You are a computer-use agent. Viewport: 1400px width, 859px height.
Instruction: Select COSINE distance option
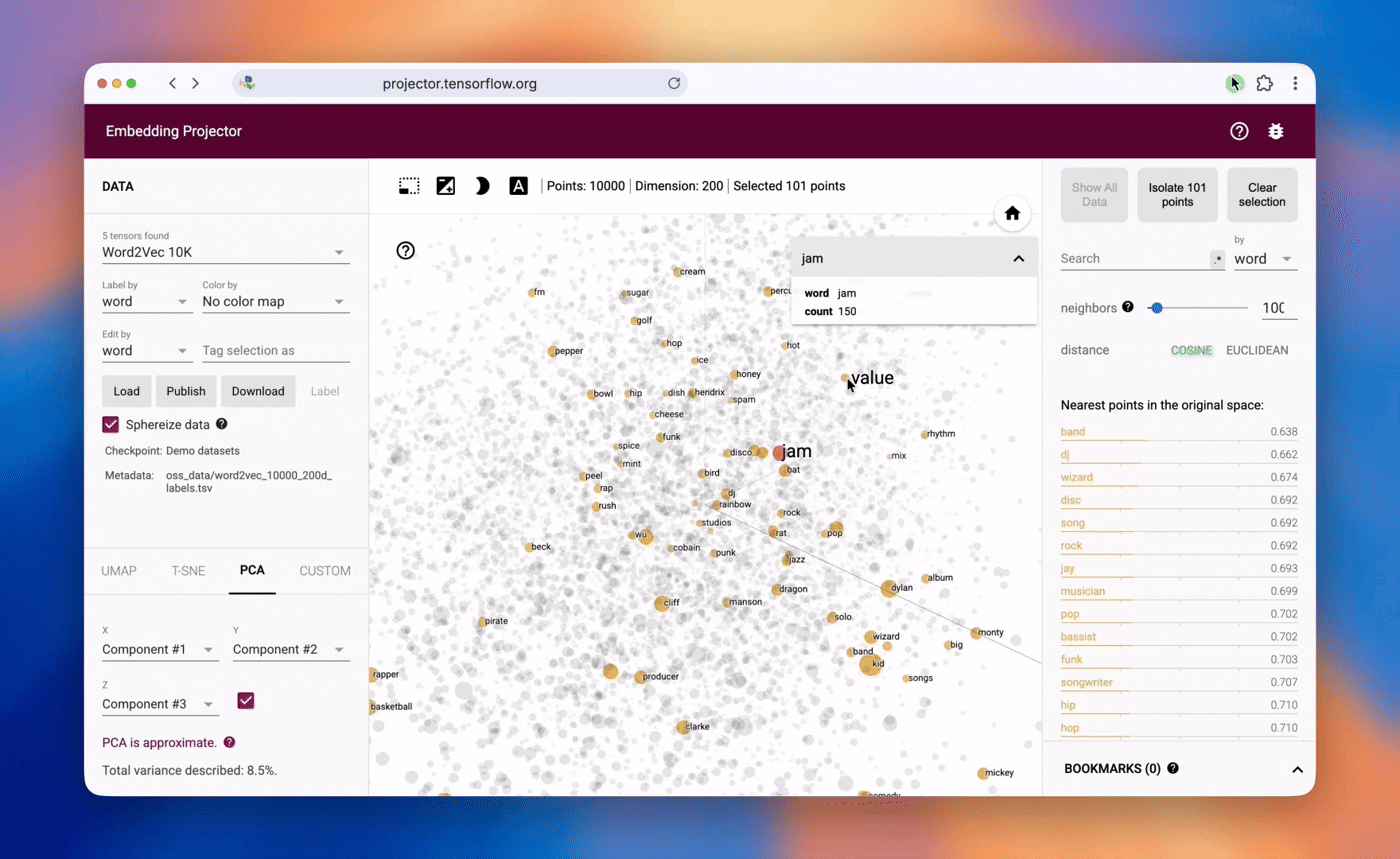(x=1192, y=350)
